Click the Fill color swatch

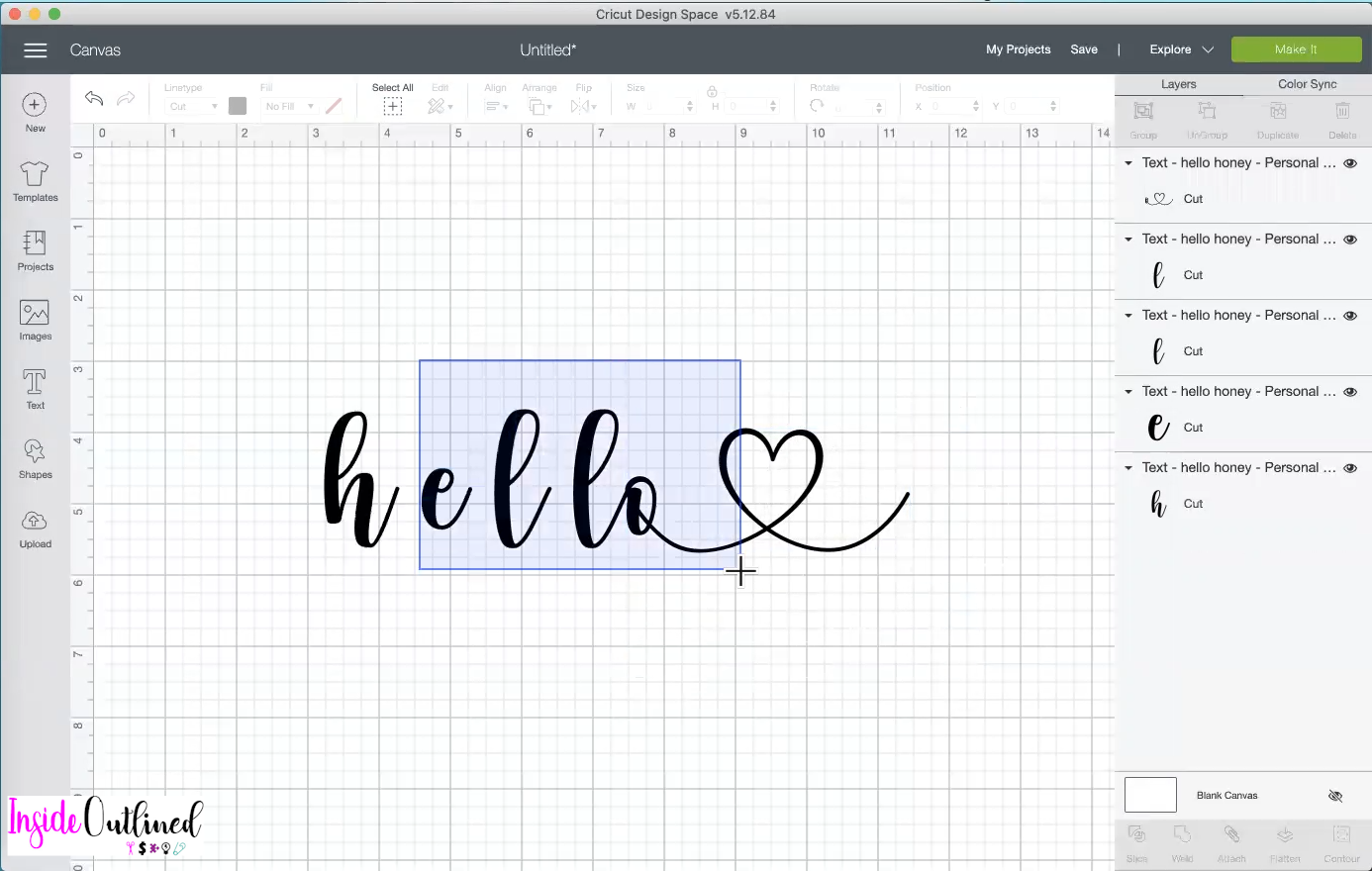coord(334,106)
